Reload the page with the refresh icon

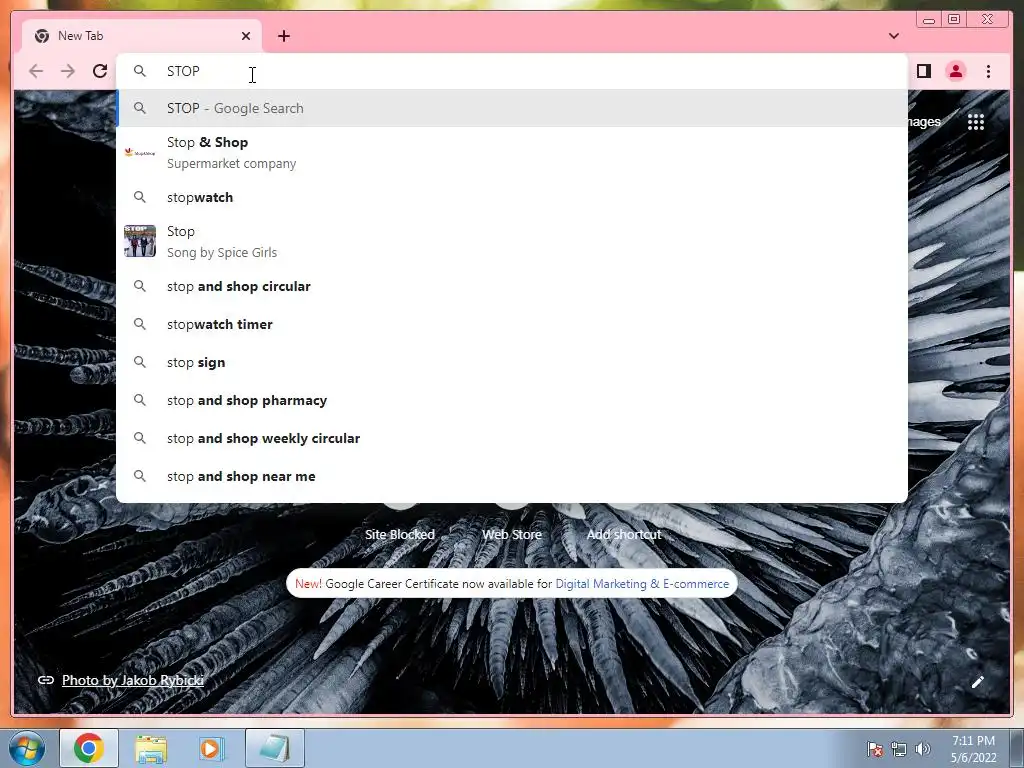coord(100,71)
